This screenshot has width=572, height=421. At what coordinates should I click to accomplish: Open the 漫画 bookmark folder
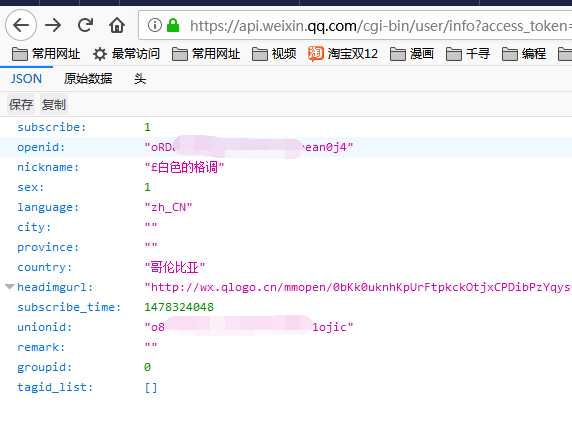coord(412,54)
